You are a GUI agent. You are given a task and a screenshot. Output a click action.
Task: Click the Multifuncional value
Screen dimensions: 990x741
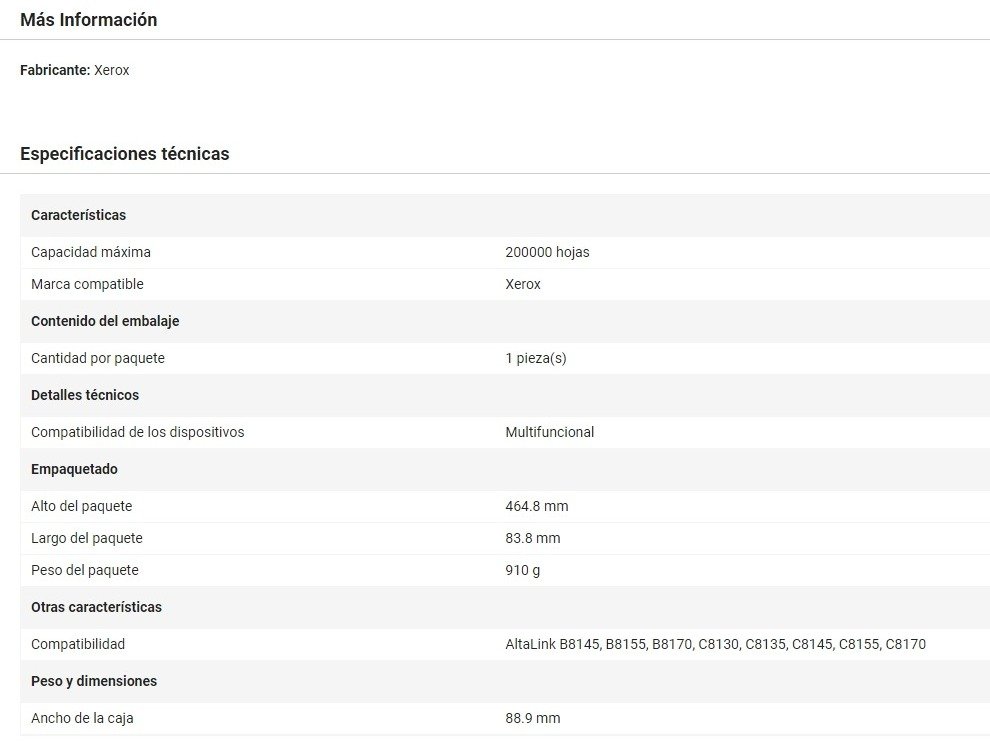tap(549, 432)
